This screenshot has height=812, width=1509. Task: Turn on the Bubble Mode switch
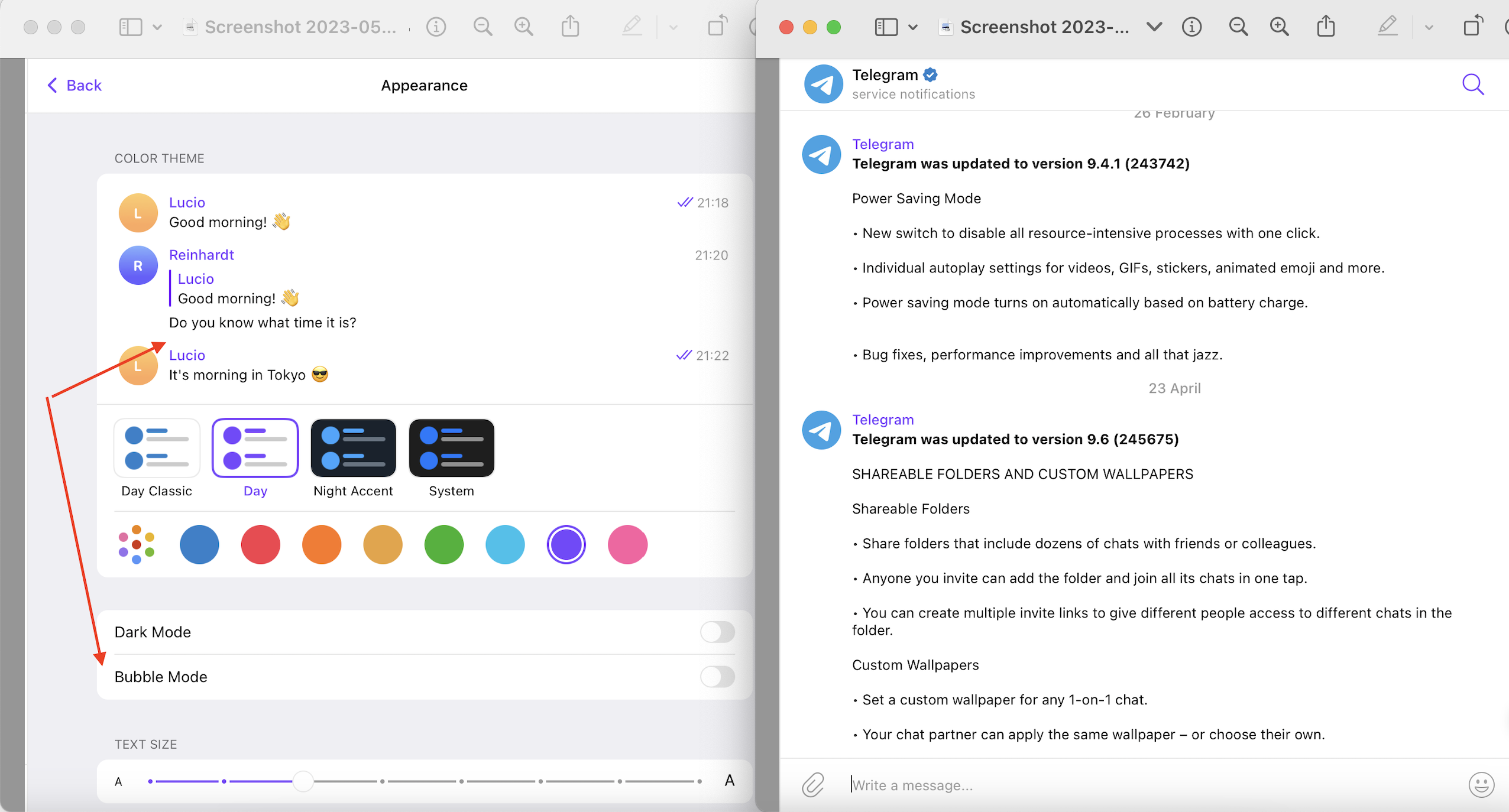(717, 677)
